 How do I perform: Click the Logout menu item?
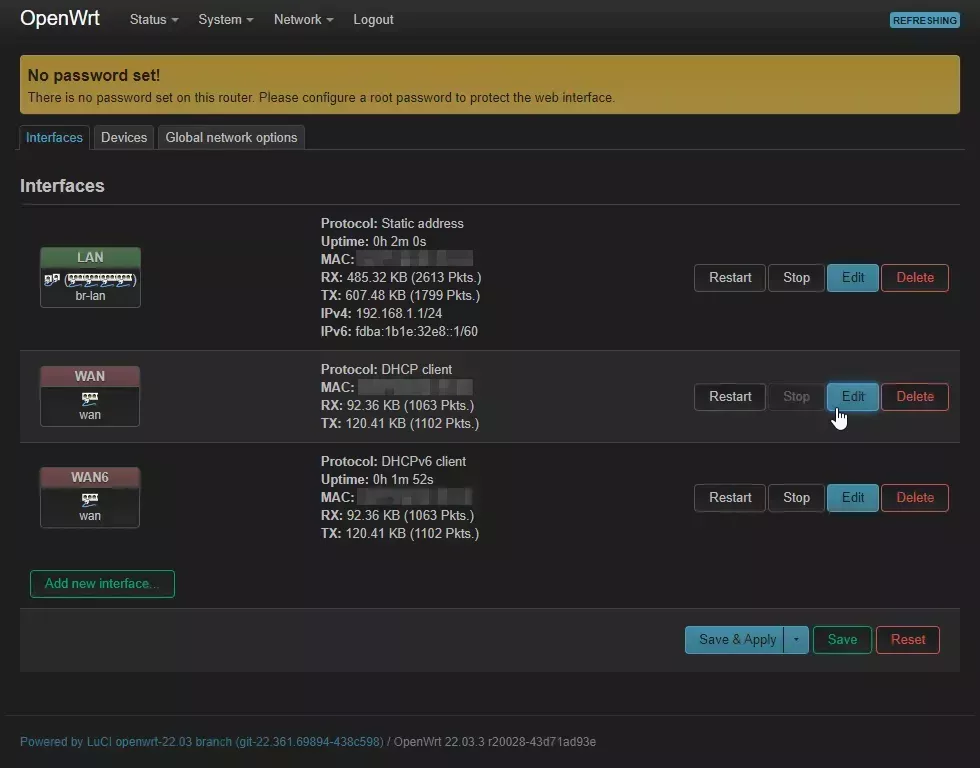tap(373, 19)
